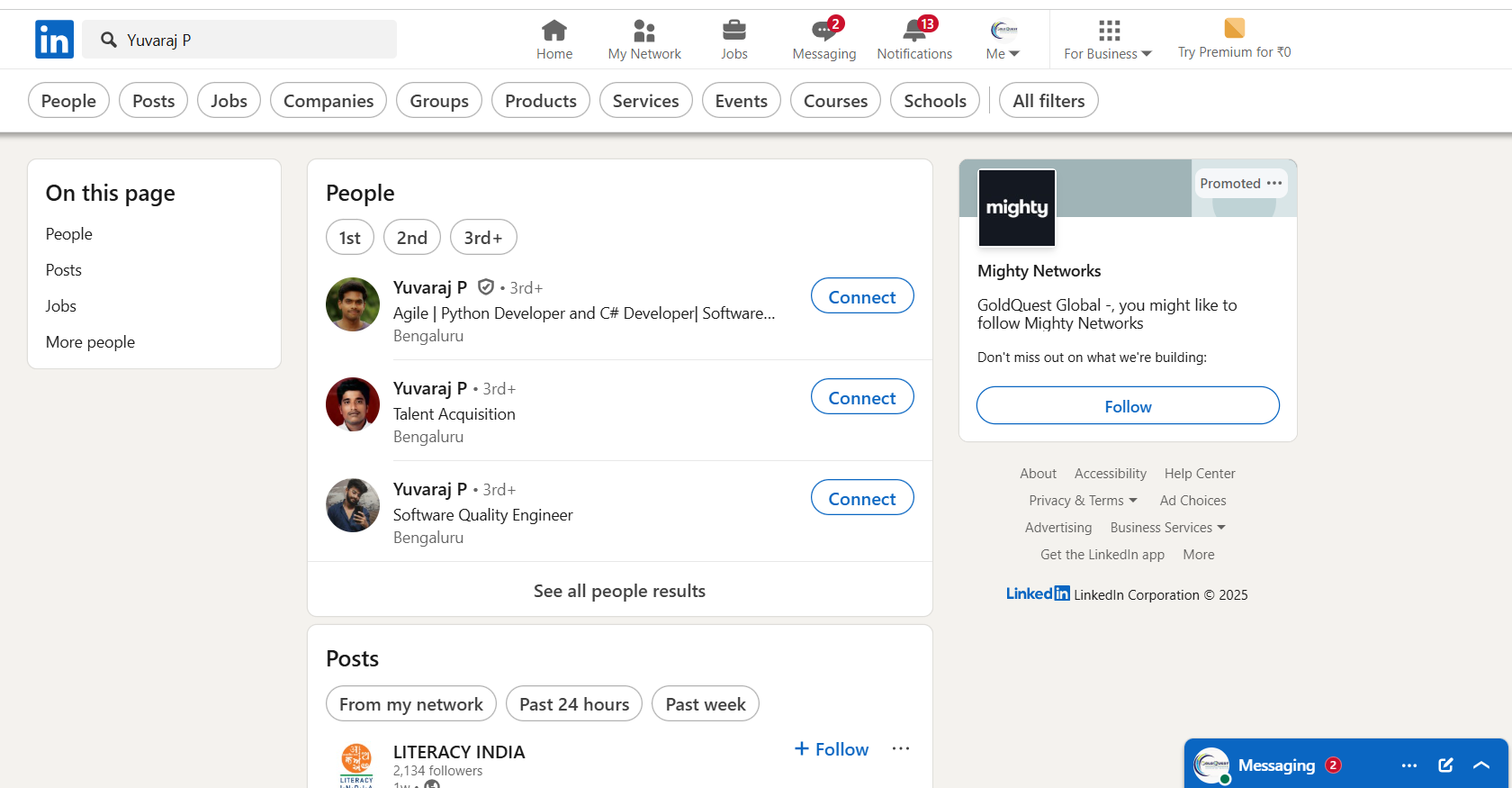
Task: Open the Mighty Networks logo
Action: pyautogui.click(x=1017, y=208)
